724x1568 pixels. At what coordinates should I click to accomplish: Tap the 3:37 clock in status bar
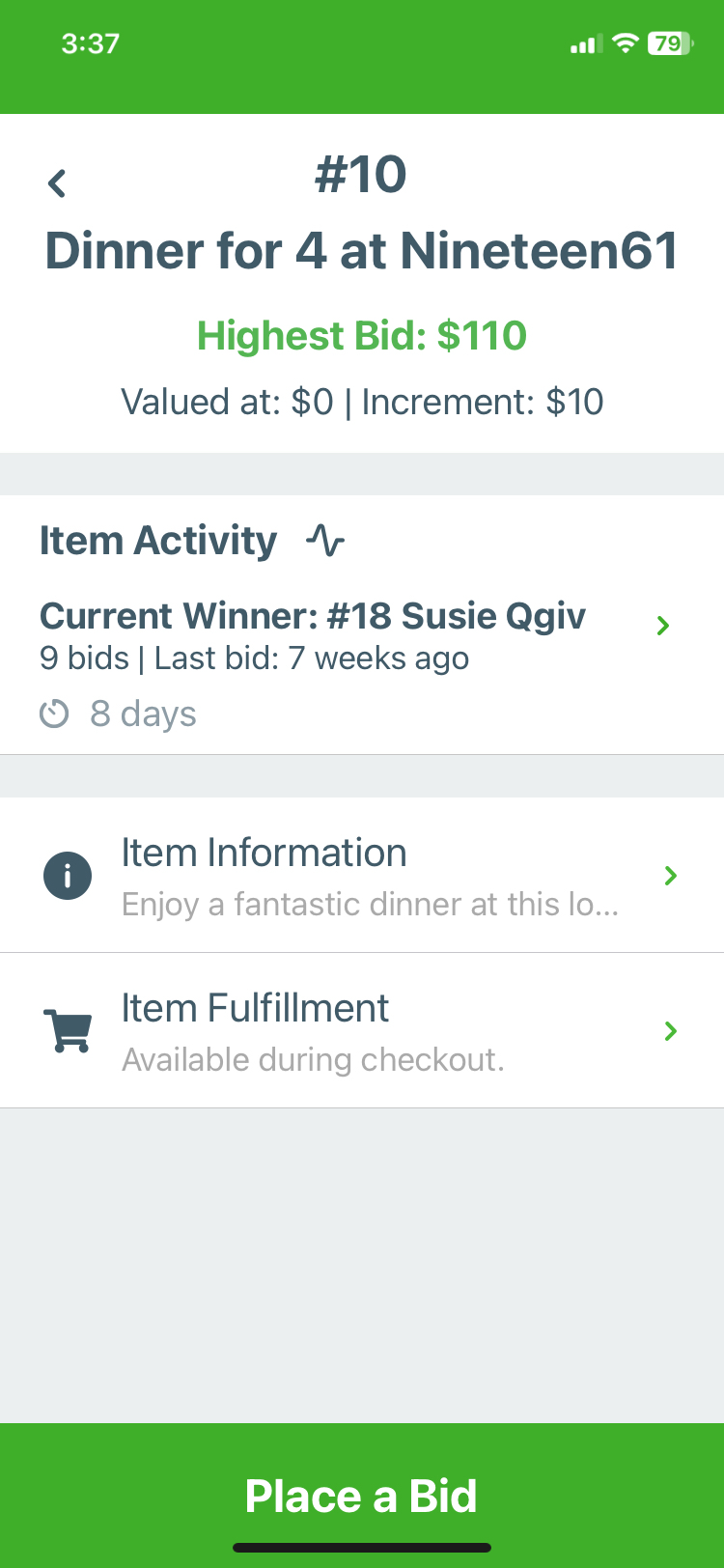click(90, 43)
